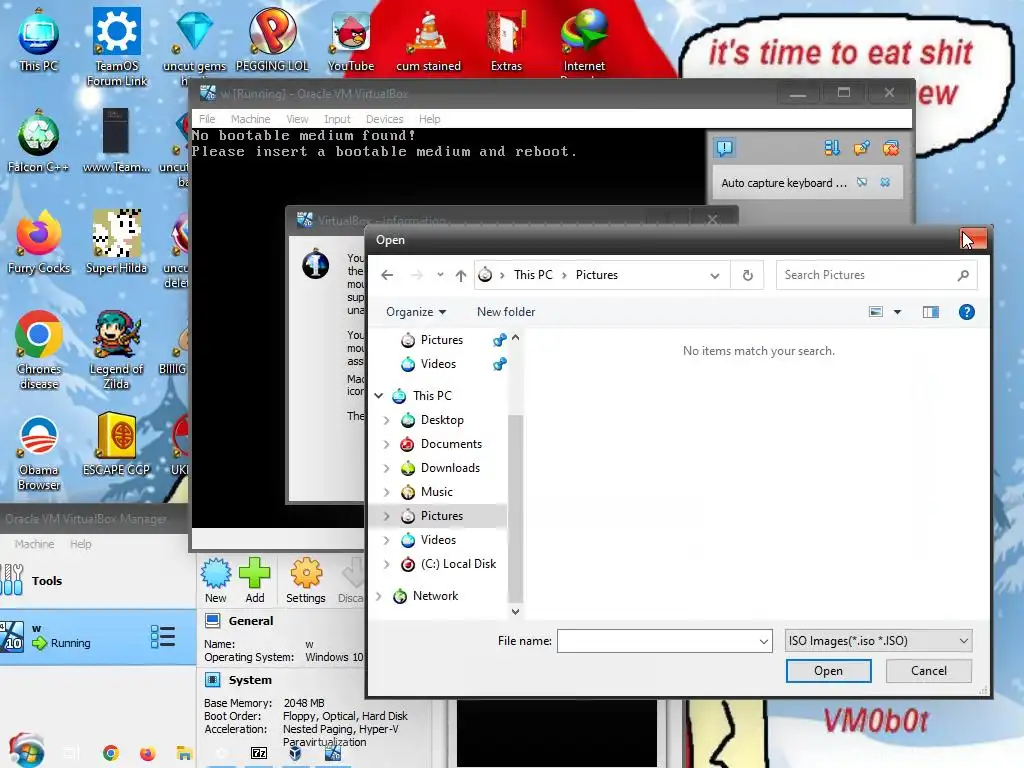
Task: Open the Input menu in the VM window
Action: pyautogui.click(x=337, y=119)
